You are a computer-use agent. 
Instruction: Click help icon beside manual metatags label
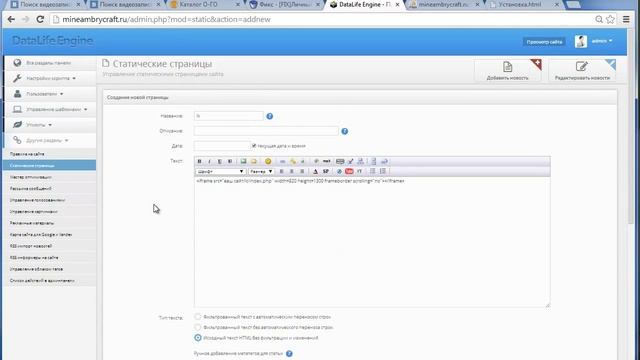coord(289,353)
